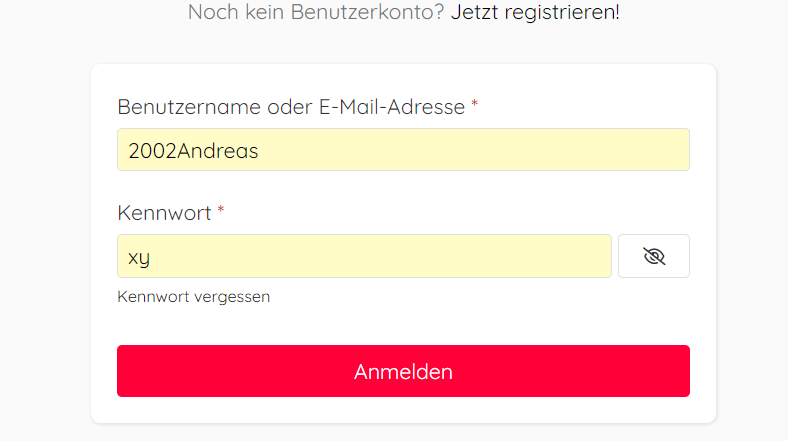Click empty area right of 2002Andreas
This screenshot has height=441, width=788.
click(480, 150)
